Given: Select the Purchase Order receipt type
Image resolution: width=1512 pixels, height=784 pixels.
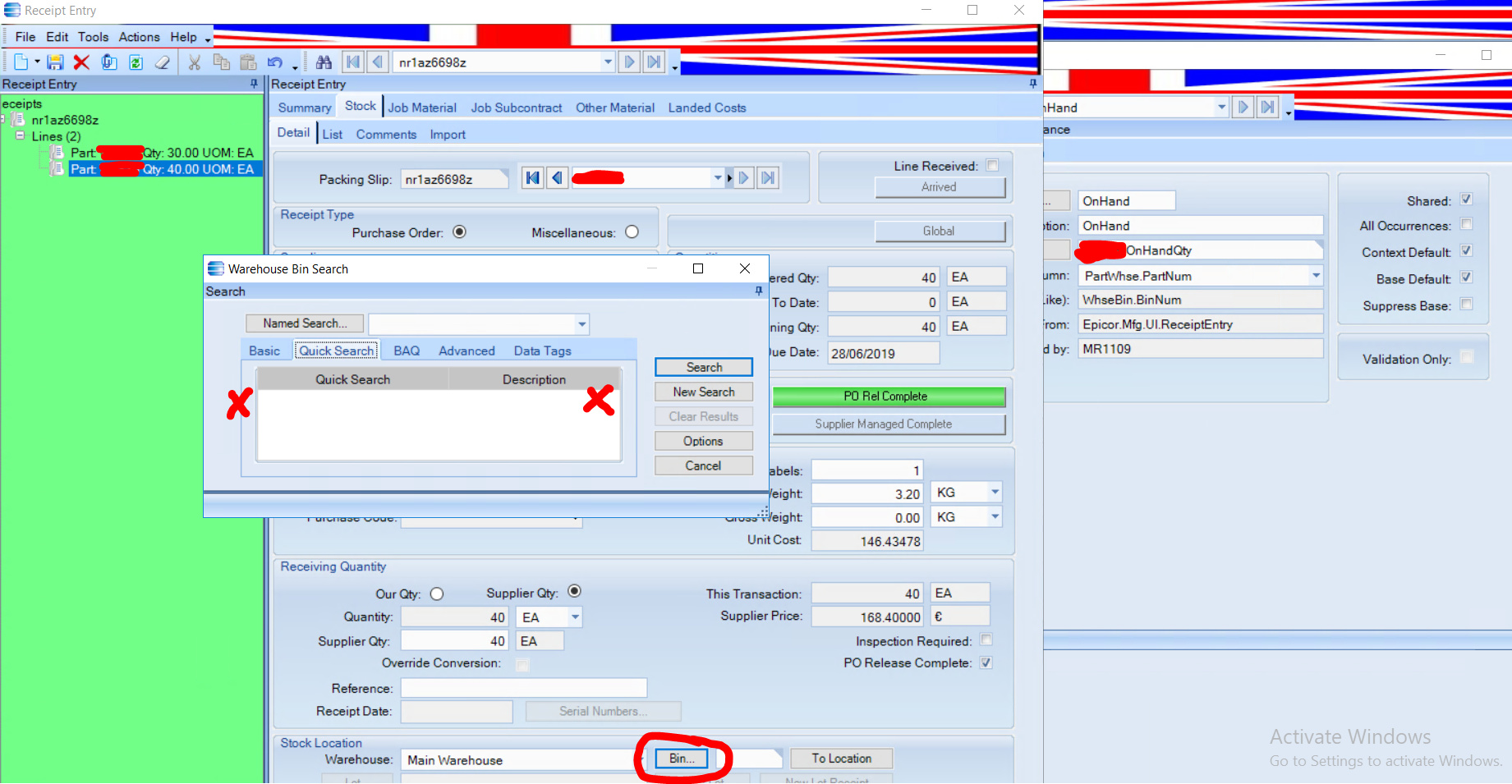Looking at the screenshot, I should tap(460, 232).
